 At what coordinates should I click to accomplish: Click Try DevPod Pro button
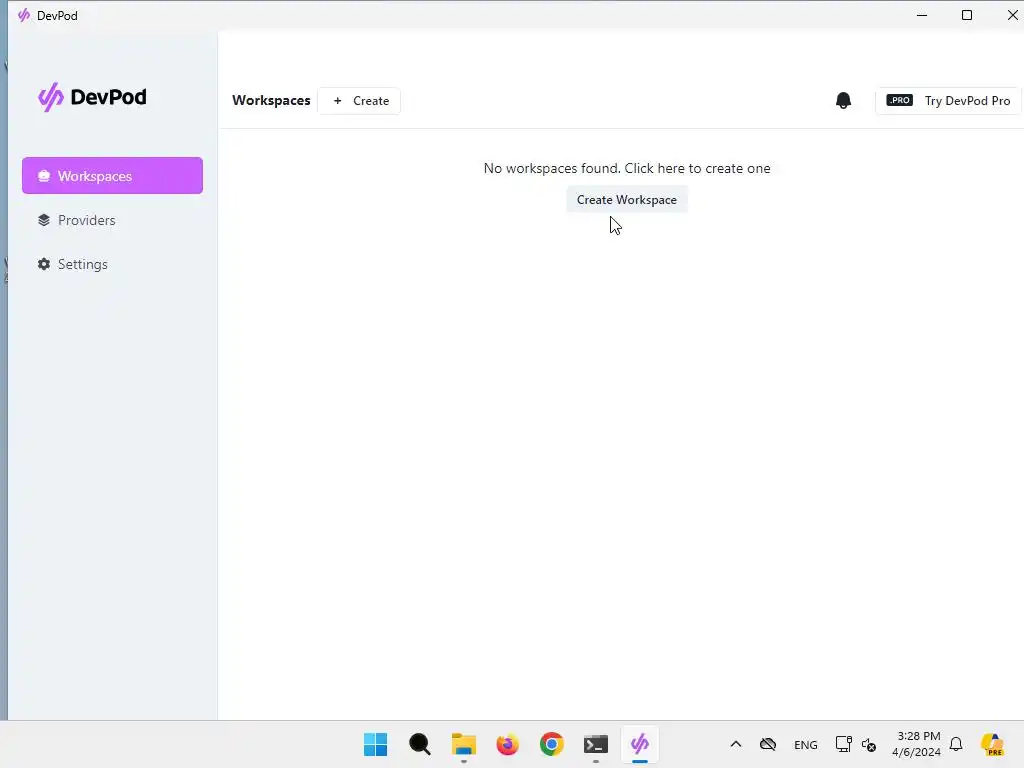[948, 101]
